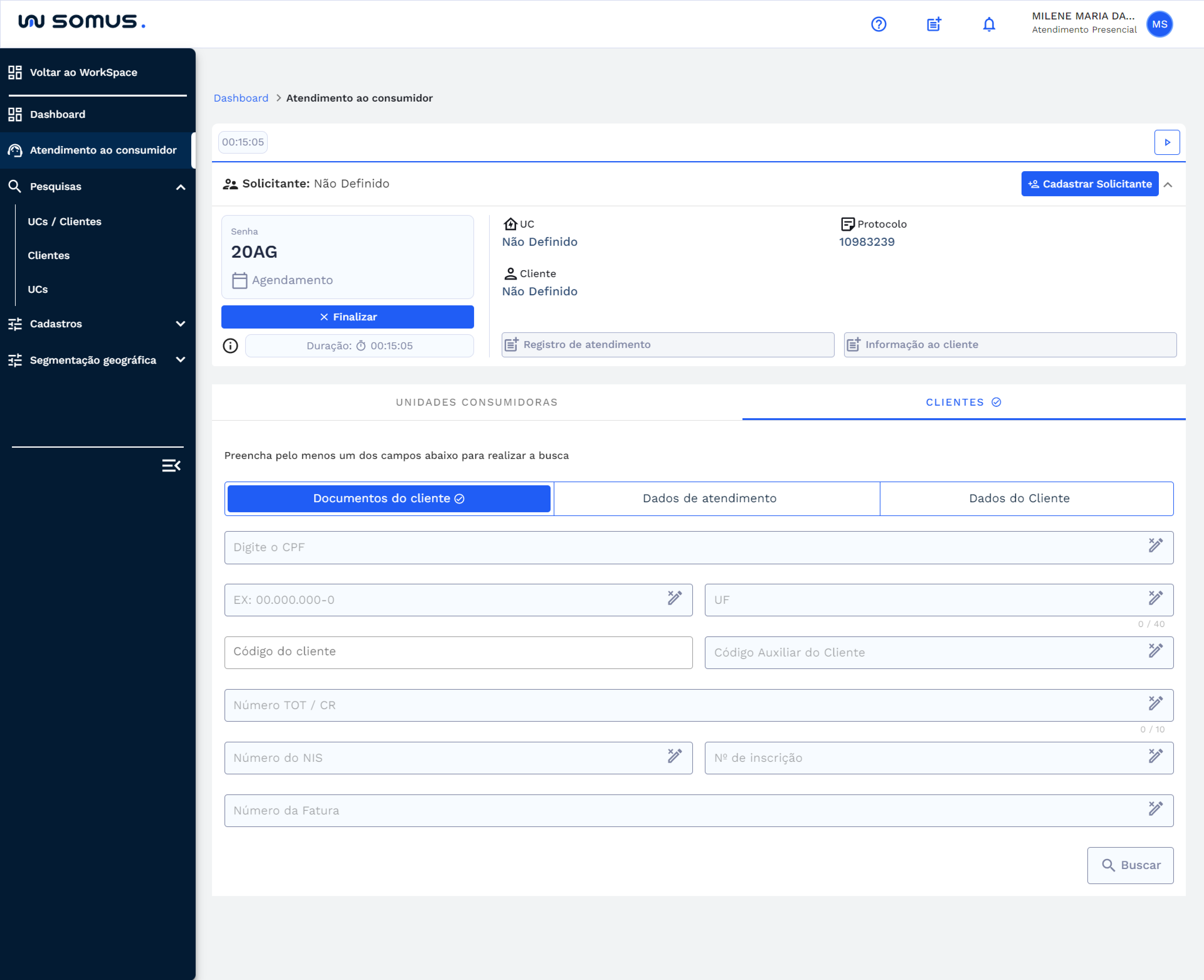Select the Documentos do cliente option

388,498
